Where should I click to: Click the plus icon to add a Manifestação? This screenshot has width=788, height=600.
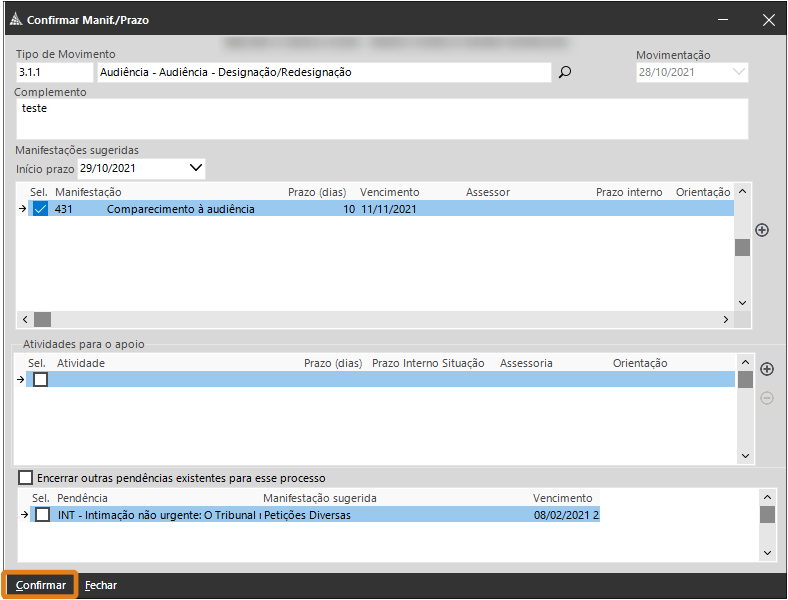[762, 230]
